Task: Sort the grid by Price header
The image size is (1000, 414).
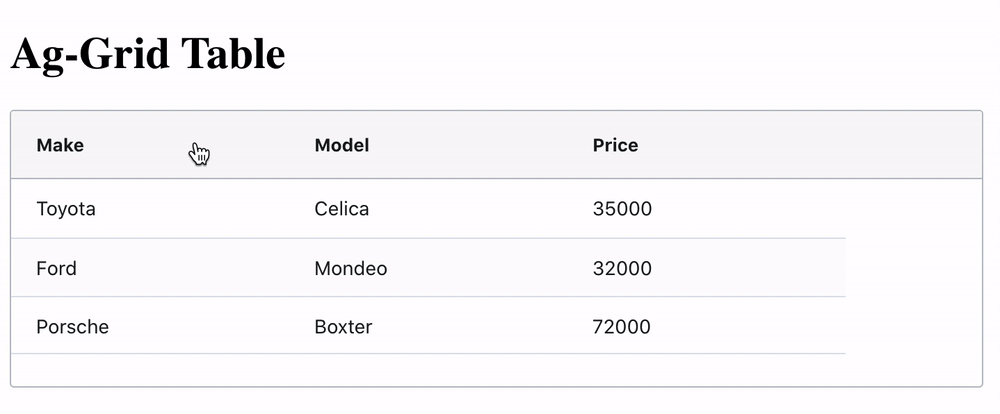Action: (615, 145)
